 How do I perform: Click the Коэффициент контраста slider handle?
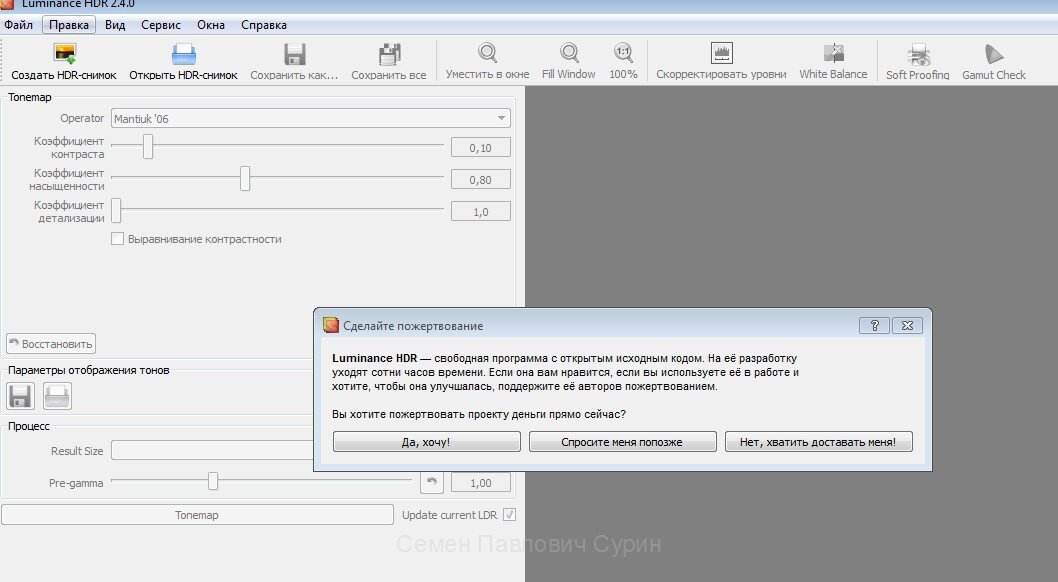(148, 146)
